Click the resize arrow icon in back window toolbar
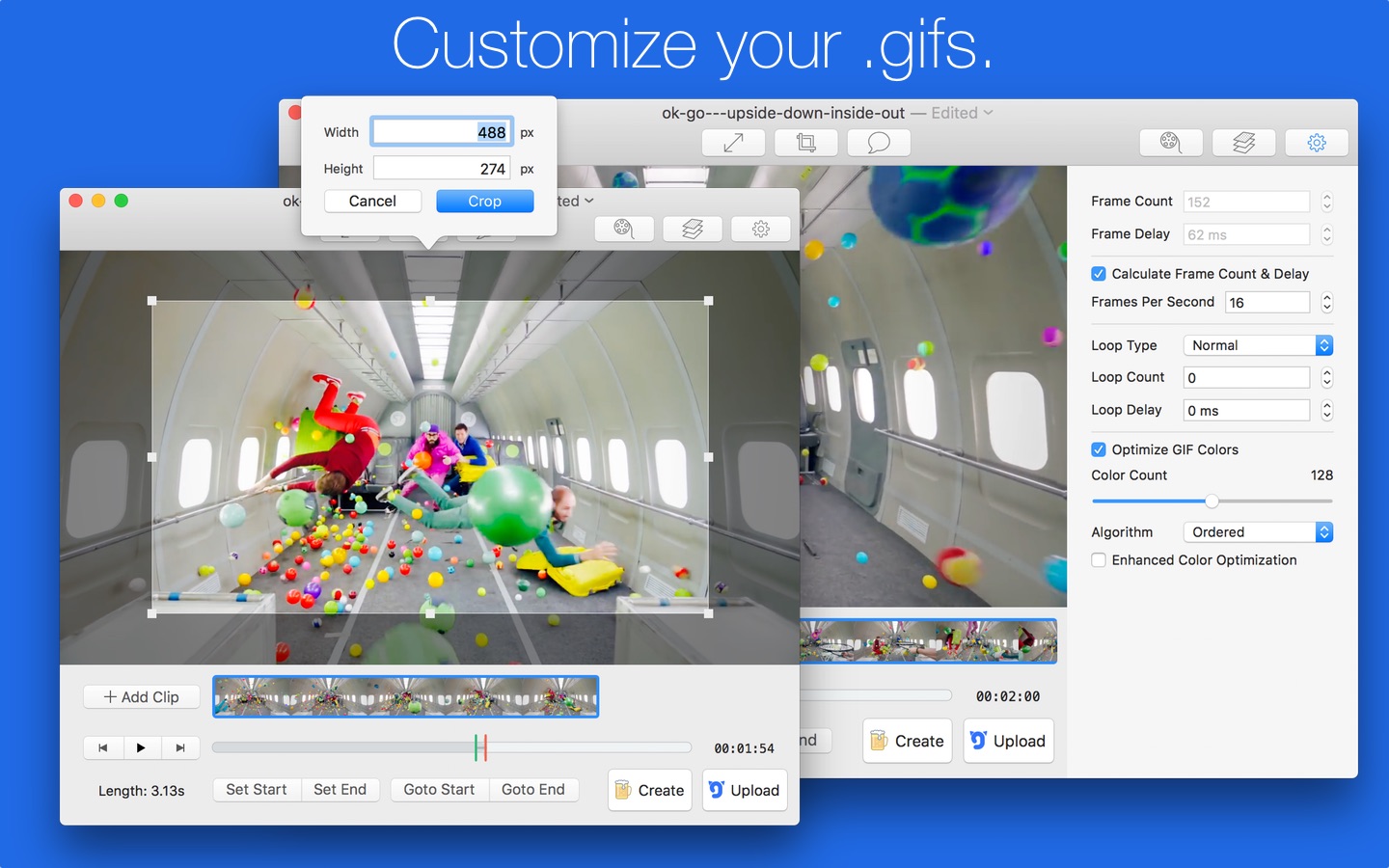Viewport: 1389px width, 868px height. pos(733,143)
